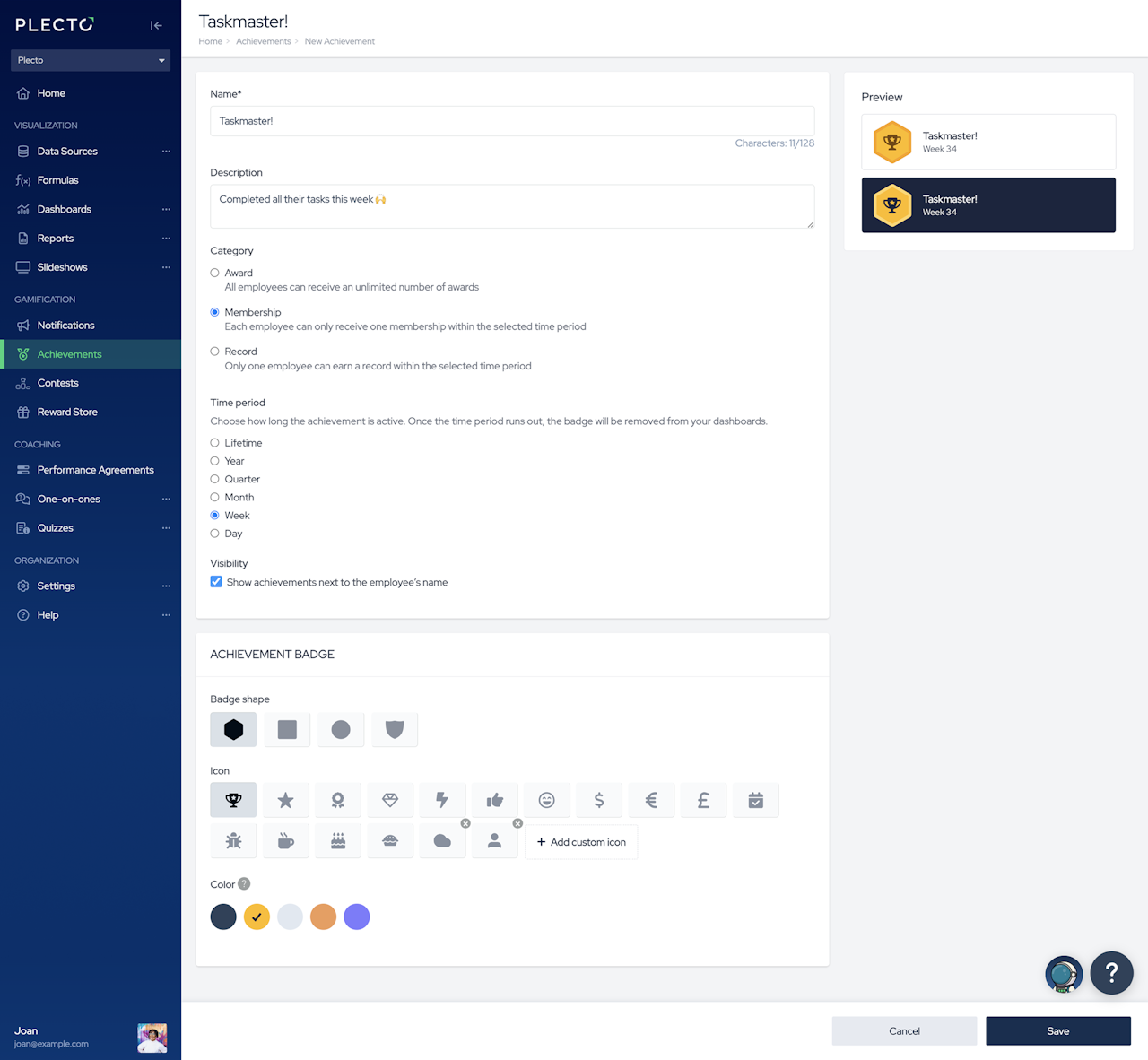Pick the orange badge color
The width and height of the screenshot is (1148, 1060).
323,917
